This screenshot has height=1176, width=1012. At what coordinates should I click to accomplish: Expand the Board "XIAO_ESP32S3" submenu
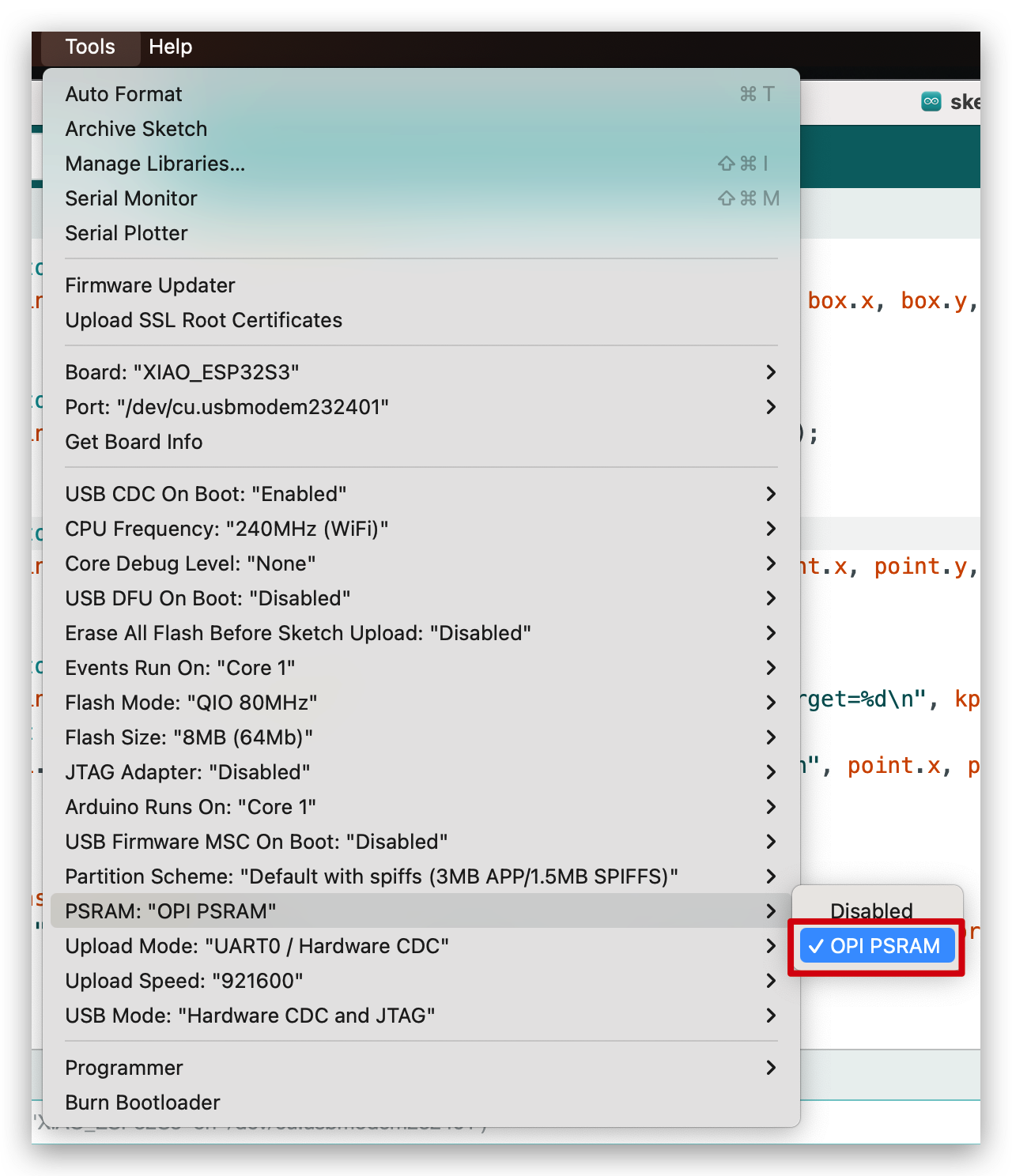(x=421, y=372)
